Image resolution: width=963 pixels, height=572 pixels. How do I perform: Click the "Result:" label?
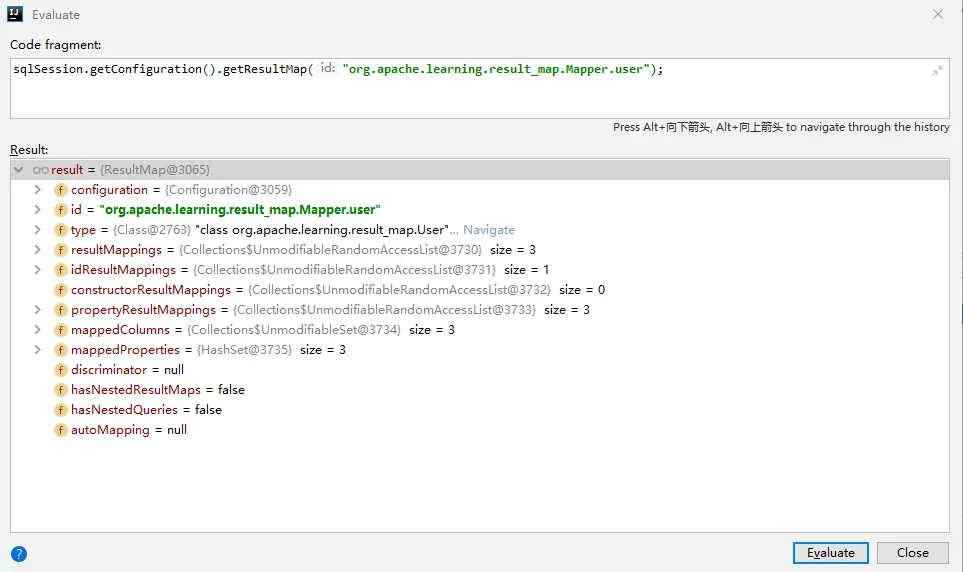coord(29,150)
